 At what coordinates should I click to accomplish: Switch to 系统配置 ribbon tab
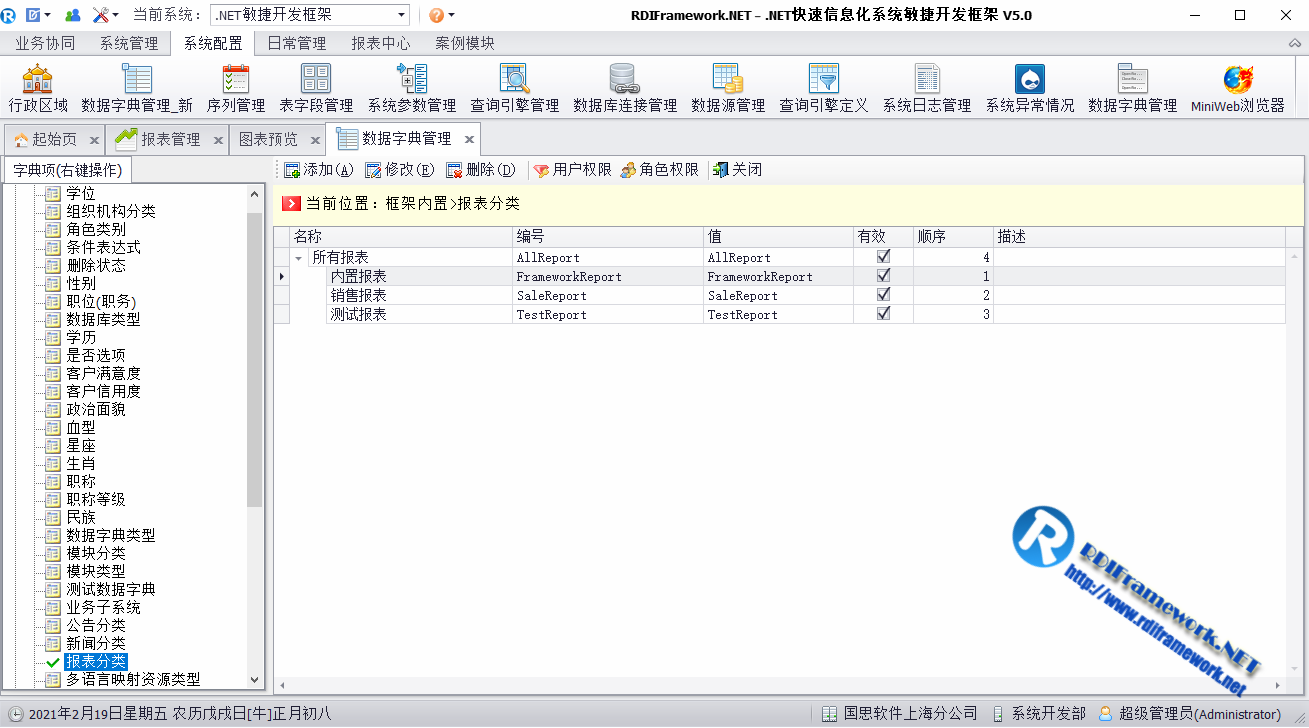pyautogui.click(x=213, y=43)
